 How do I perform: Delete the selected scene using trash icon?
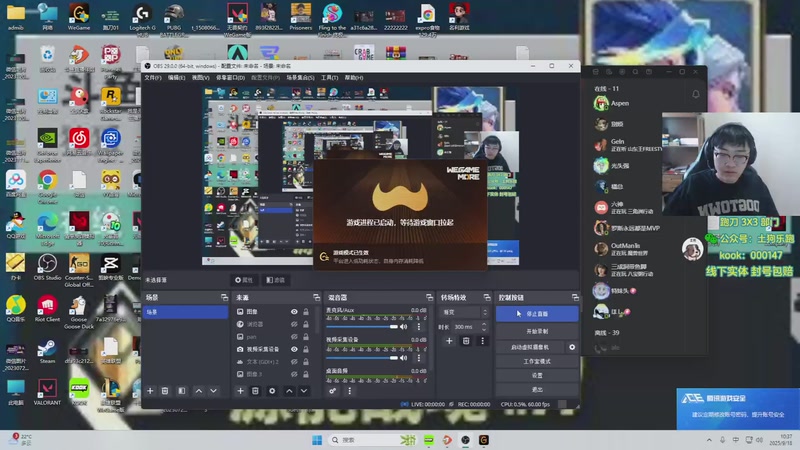point(165,391)
